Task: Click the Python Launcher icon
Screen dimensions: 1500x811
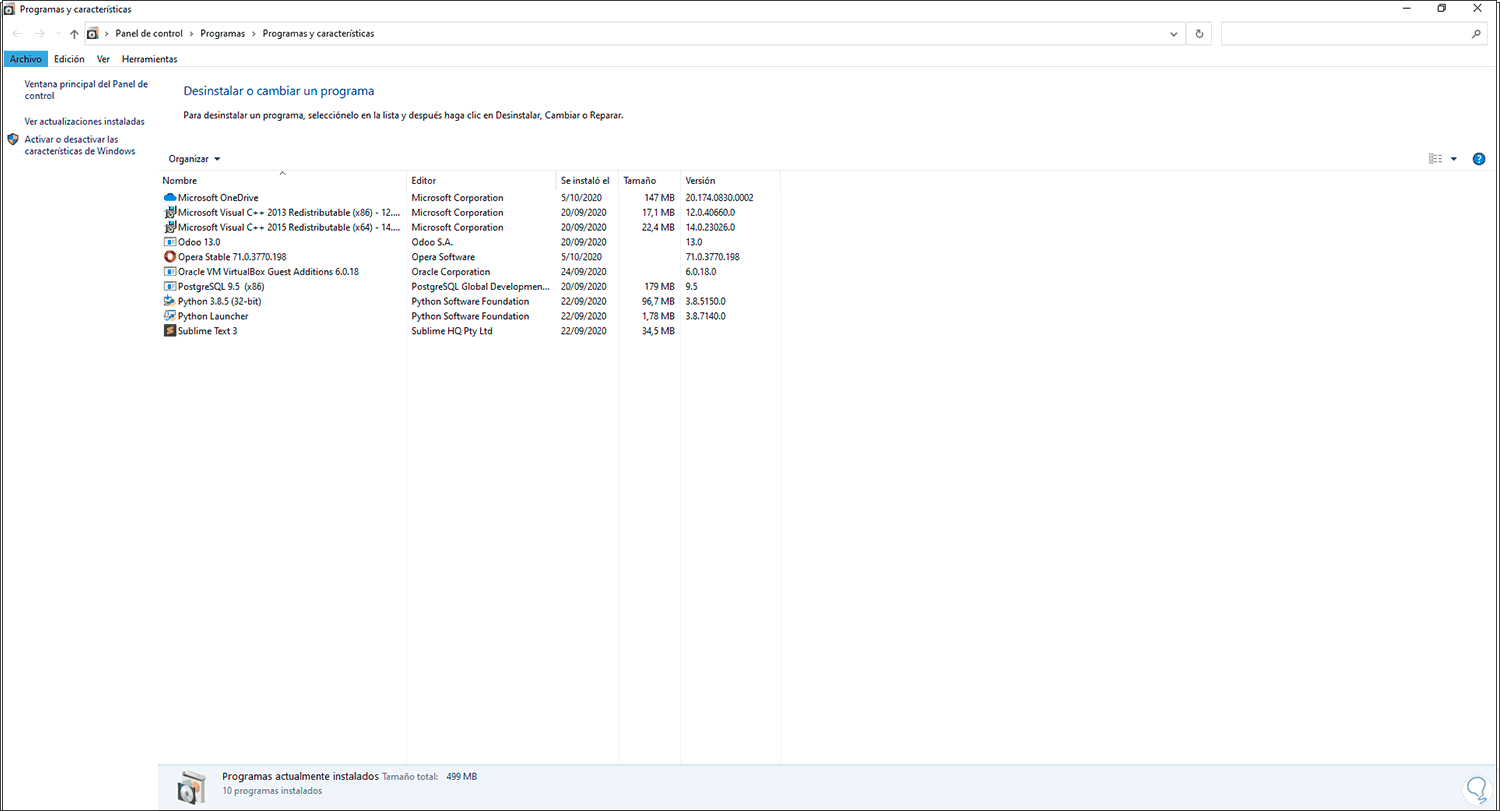Action: coord(169,316)
